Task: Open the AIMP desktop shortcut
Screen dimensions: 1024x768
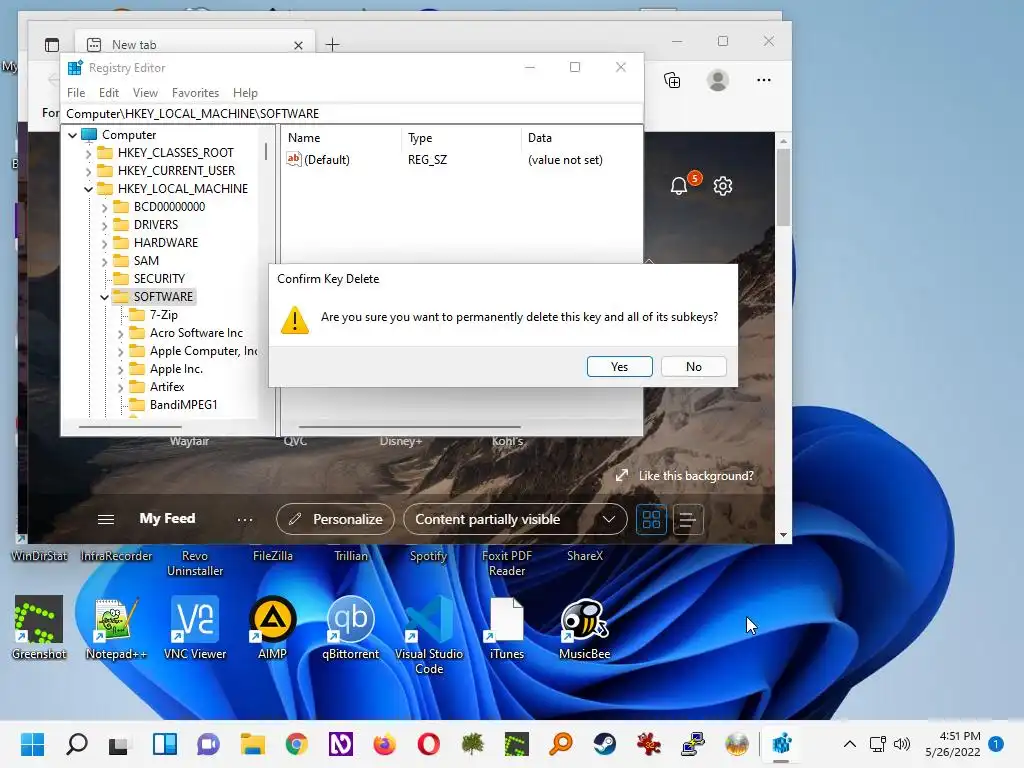Action: [272, 628]
